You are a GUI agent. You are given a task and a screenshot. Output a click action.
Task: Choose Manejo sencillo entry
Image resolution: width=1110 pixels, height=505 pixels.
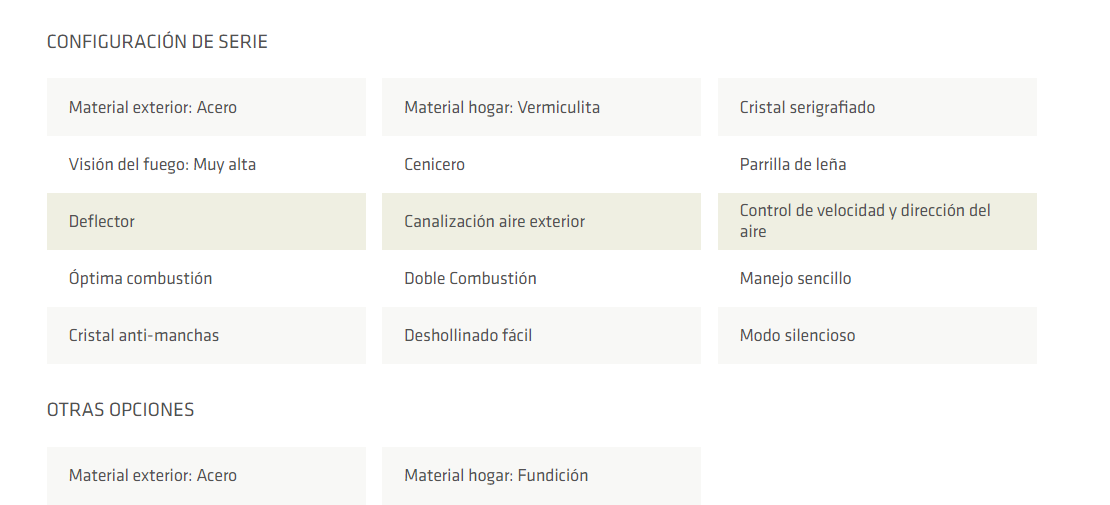tap(877, 278)
